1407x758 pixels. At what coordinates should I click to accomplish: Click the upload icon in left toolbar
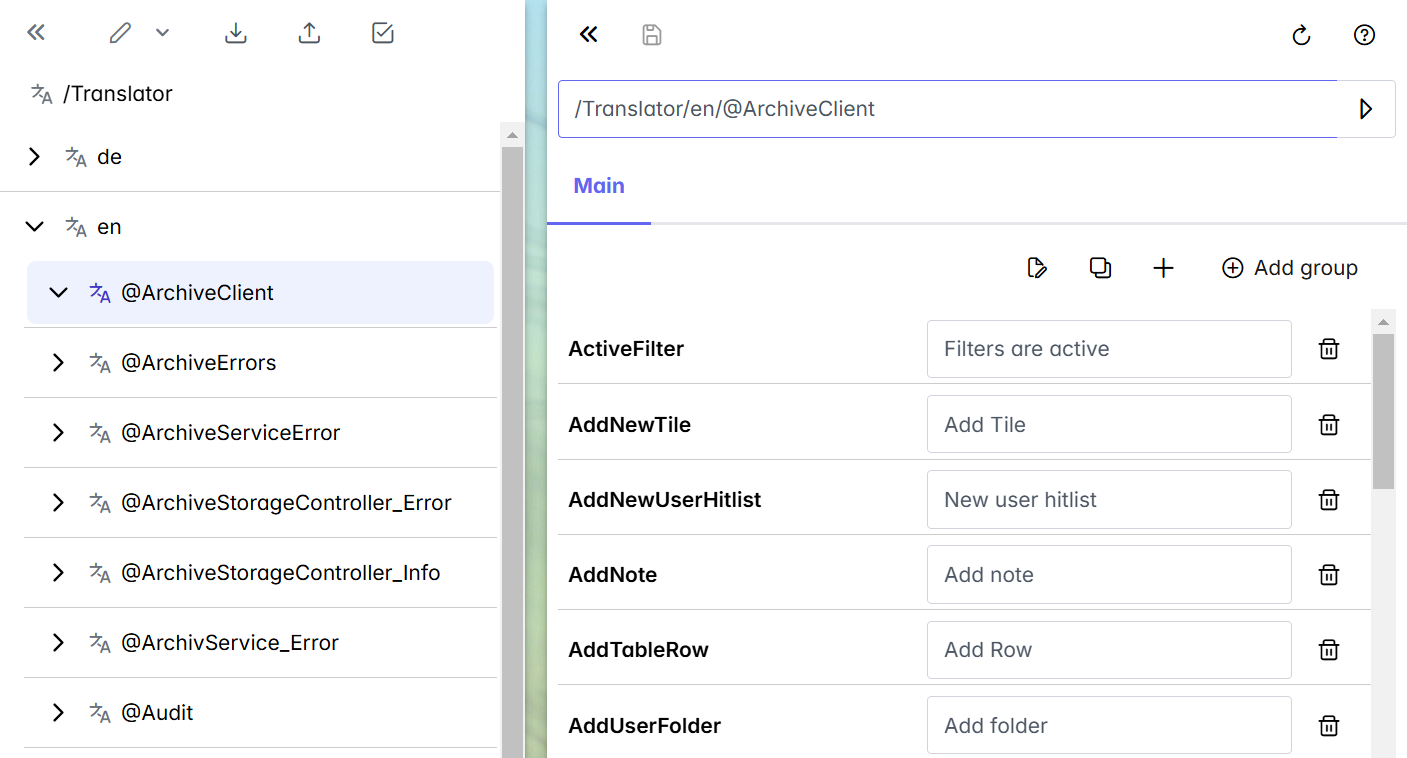[x=310, y=33]
